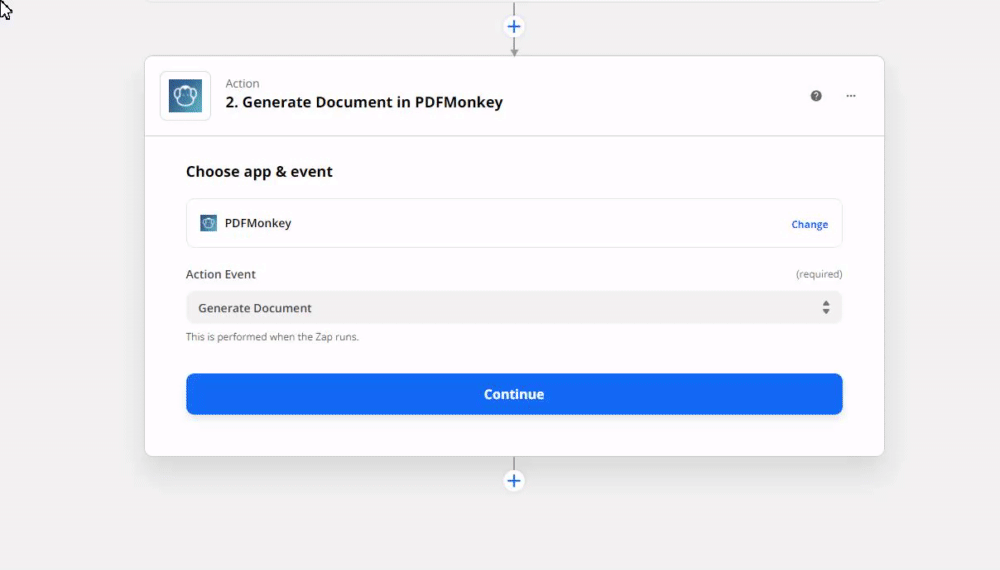Add a step below the PDFMonkey action
Screen dimensions: 1000x570
[x=513, y=481]
